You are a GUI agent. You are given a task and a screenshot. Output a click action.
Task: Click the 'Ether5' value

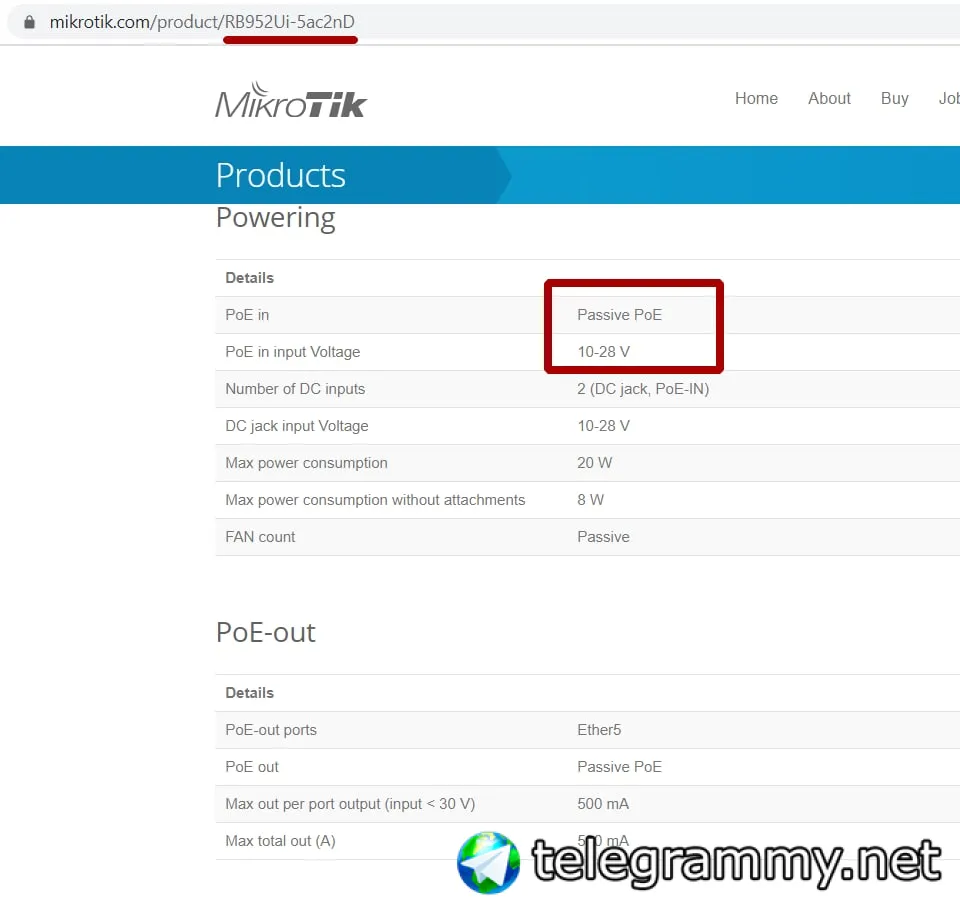(x=599, y=730)
